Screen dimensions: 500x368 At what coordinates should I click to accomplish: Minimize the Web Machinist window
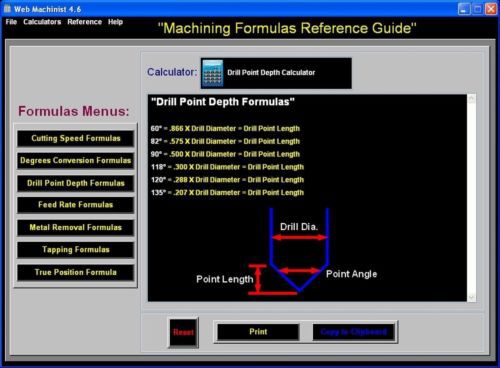[x=464, y=9]
